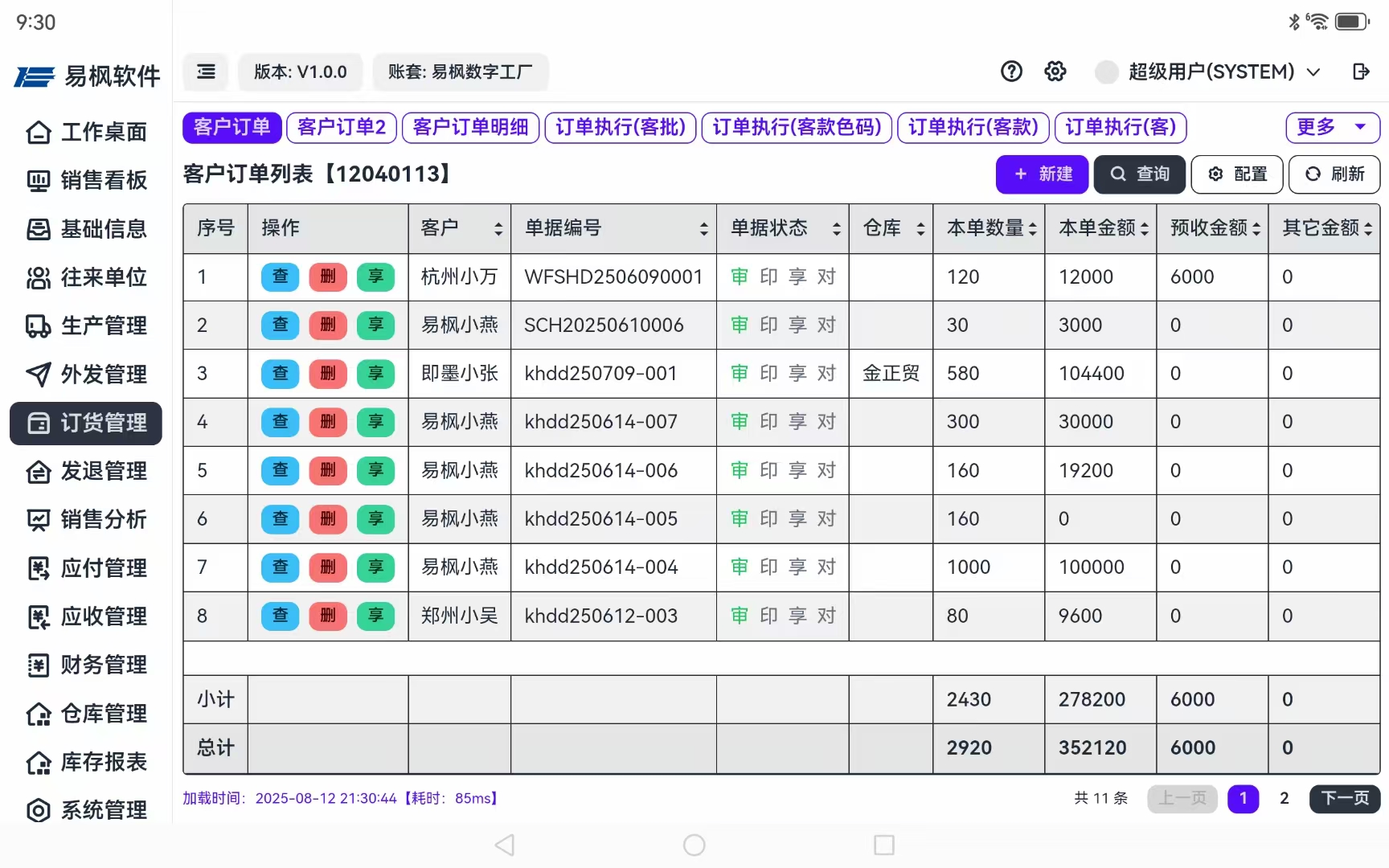
Task: Click the 配置 button
Action: pyautogui.click(x=1237, y=174)
